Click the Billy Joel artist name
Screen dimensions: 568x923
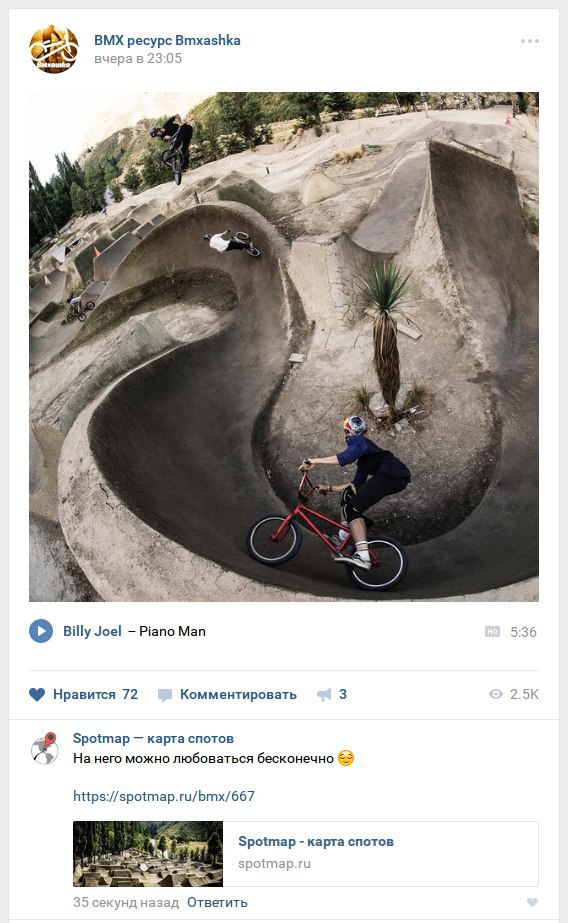(92, 631)
